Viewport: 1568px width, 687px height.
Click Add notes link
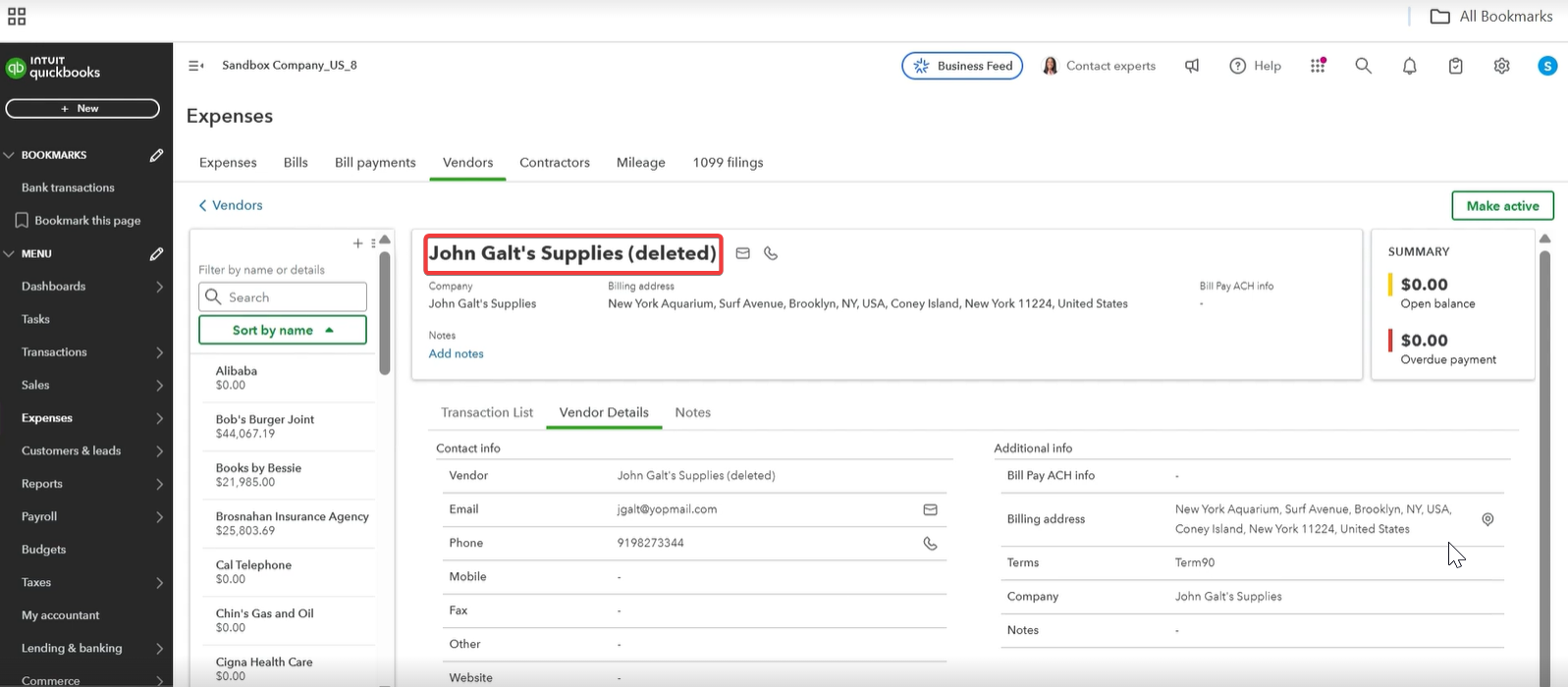(x=456, y=353)
